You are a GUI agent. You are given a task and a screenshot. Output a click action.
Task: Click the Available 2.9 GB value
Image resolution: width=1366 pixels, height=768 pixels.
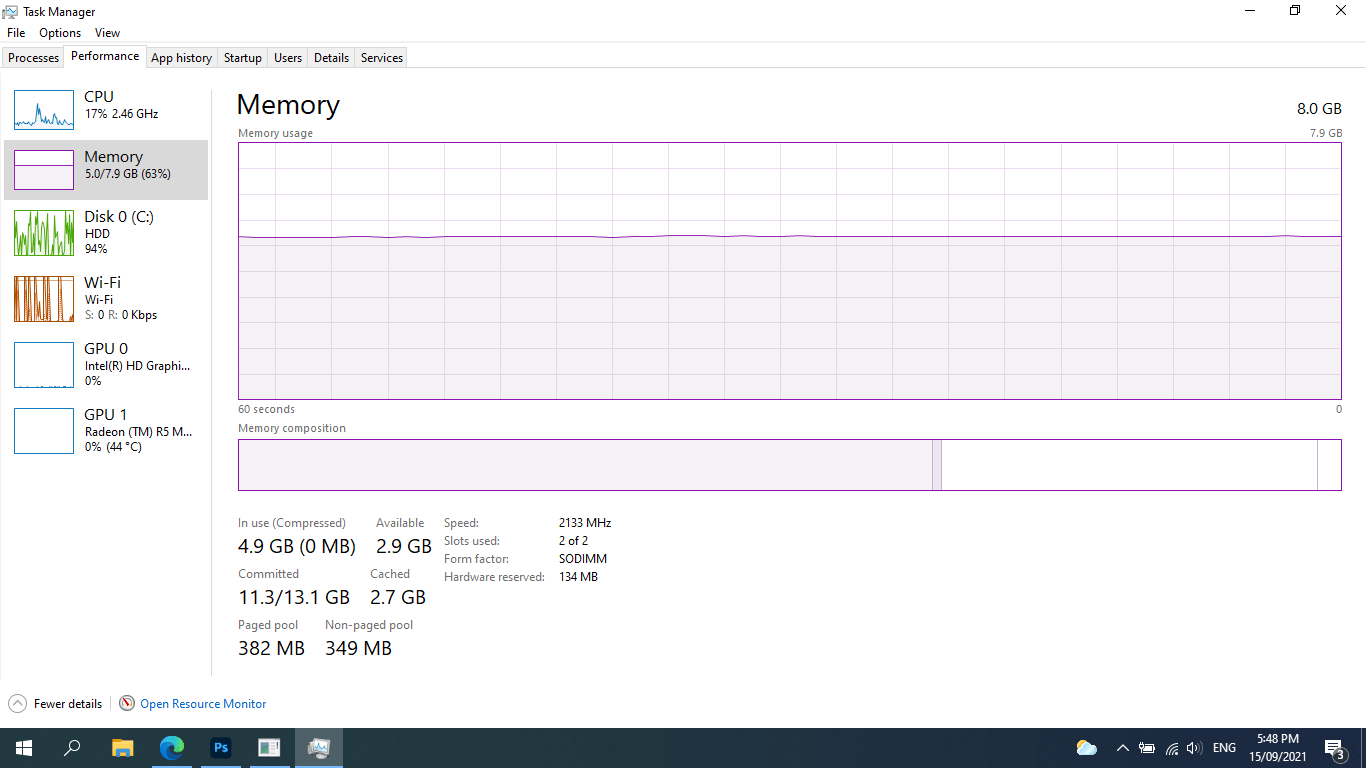(404, 546)
